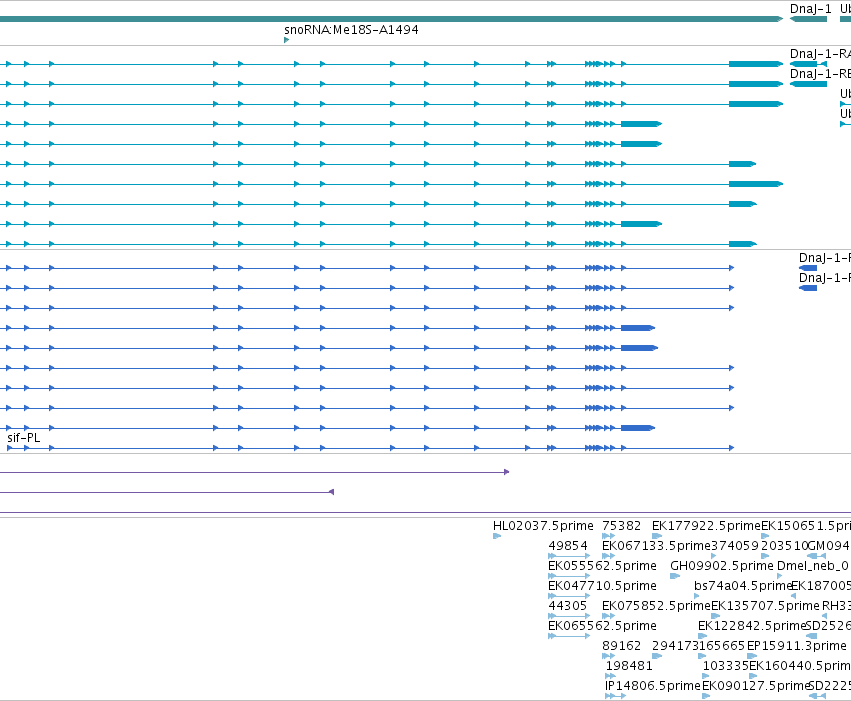Select the double-arrow glyph under 198481
Image resolution: width=851 pixels, height=701 pixels.
pyautogui.click(x=610, y=677)
